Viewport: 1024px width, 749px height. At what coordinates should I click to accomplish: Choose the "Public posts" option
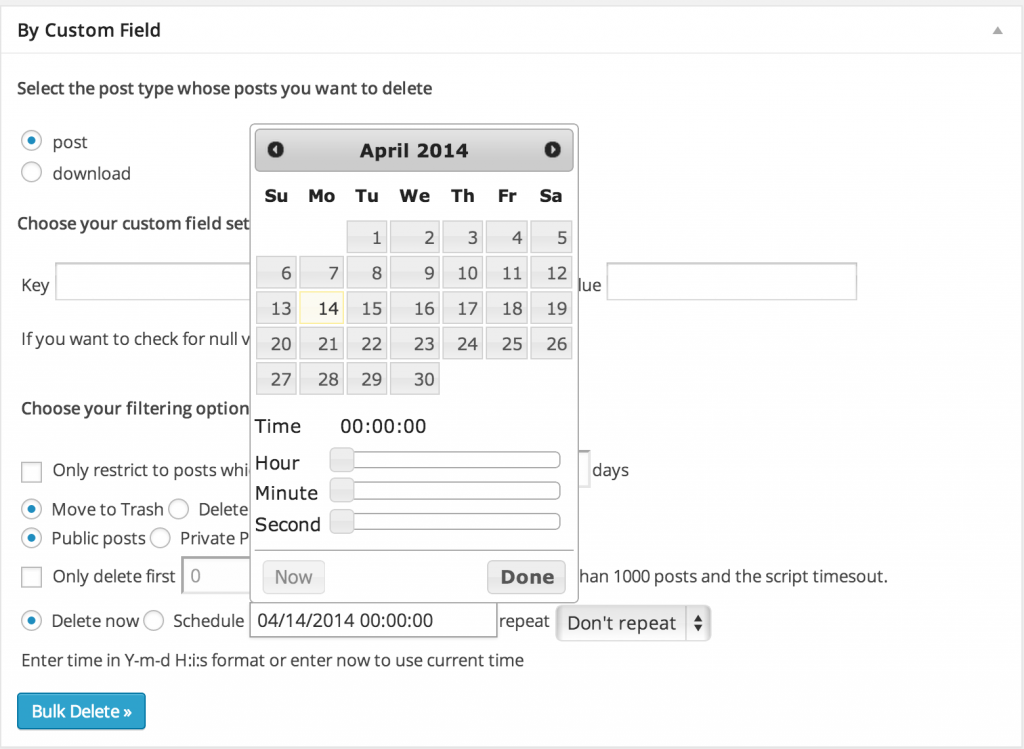pyautogui.click(x=31, y=538)
